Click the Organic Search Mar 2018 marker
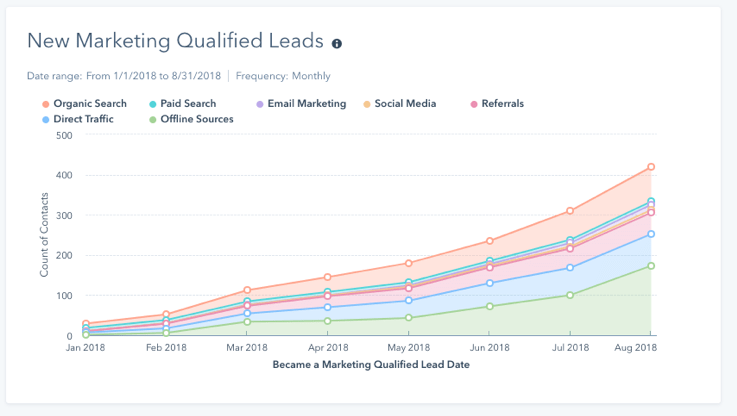This screenshot has width=737, height=416. point(247,290)
